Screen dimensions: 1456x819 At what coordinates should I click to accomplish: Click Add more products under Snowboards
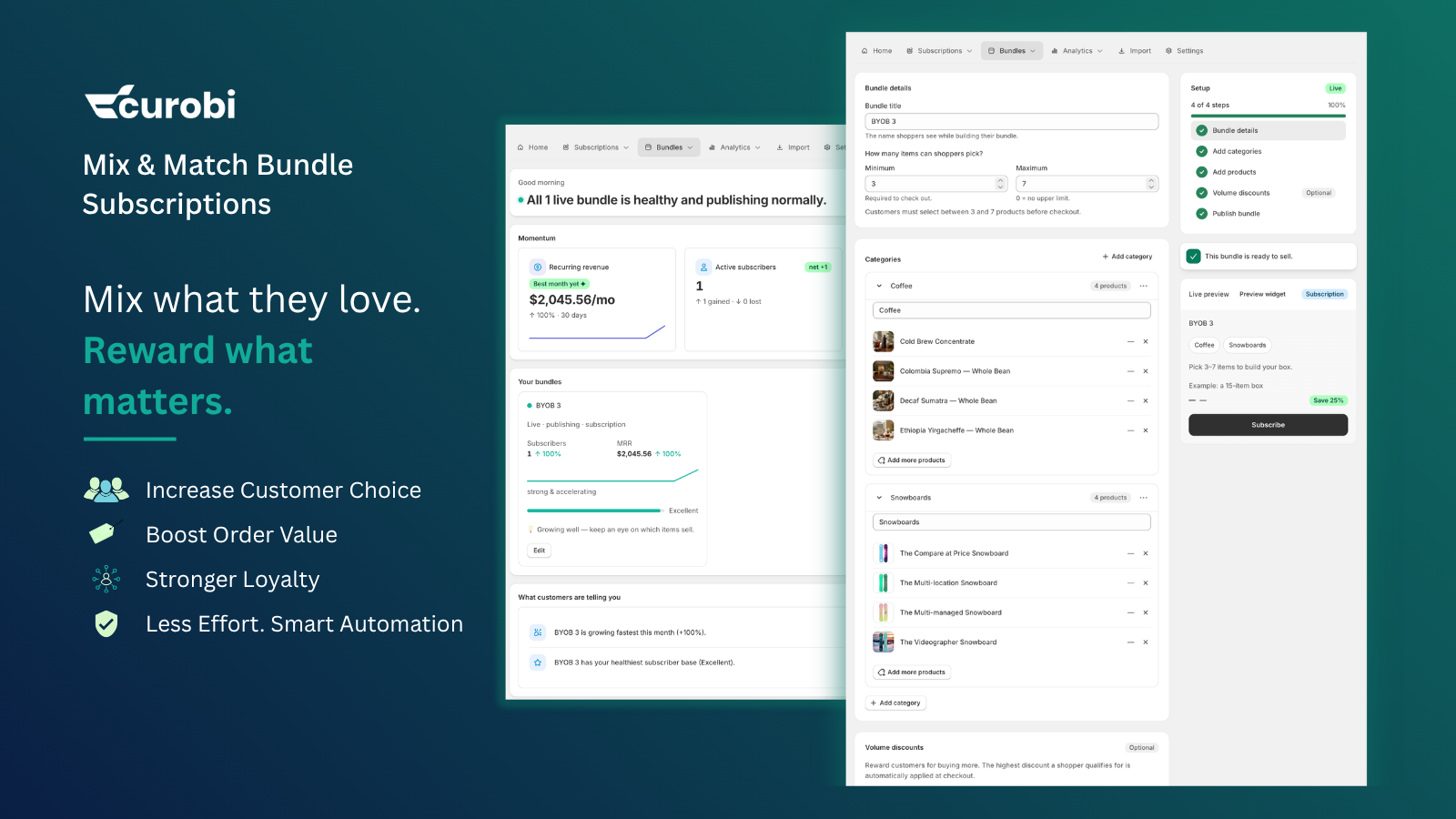tap(912, 672)
